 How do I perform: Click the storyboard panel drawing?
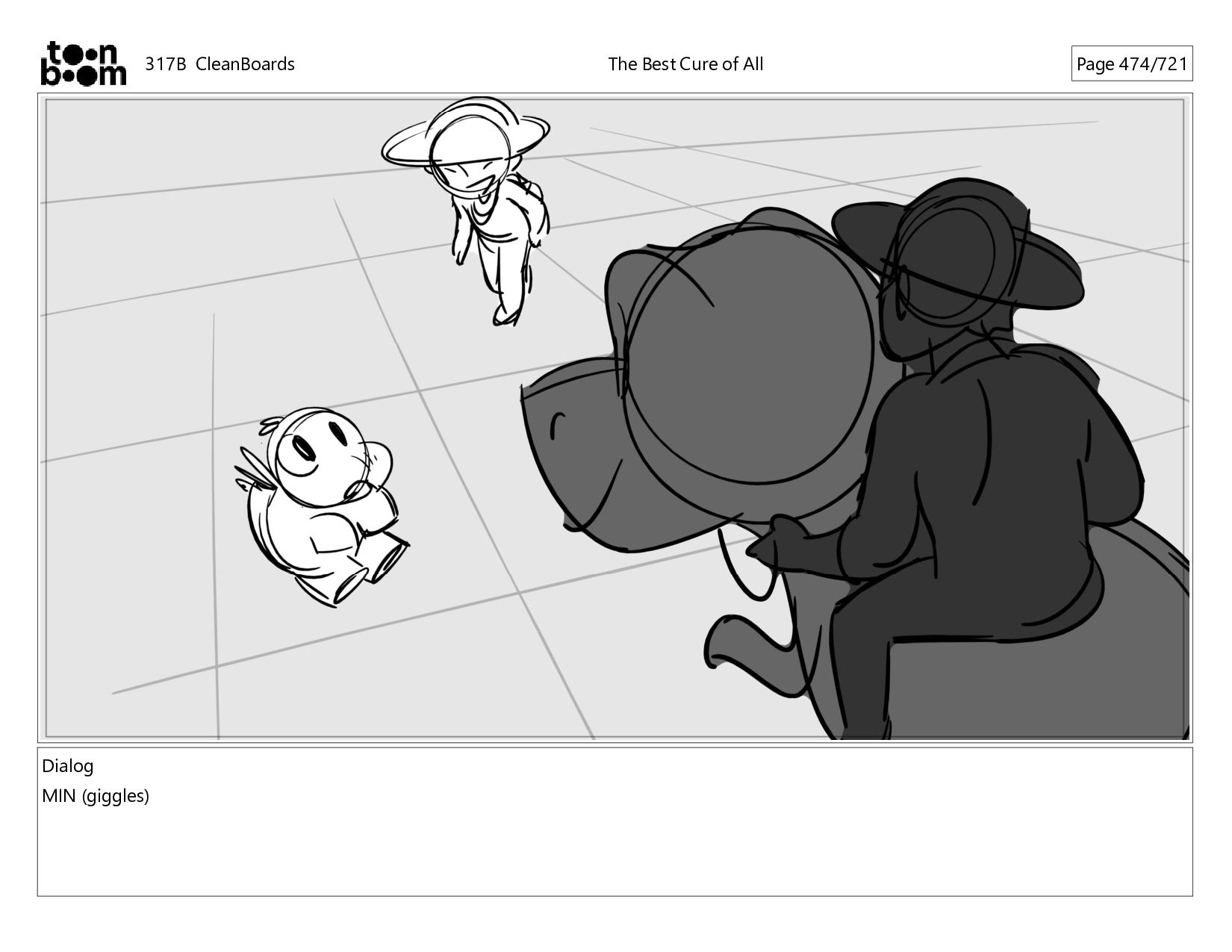(615, 418)
